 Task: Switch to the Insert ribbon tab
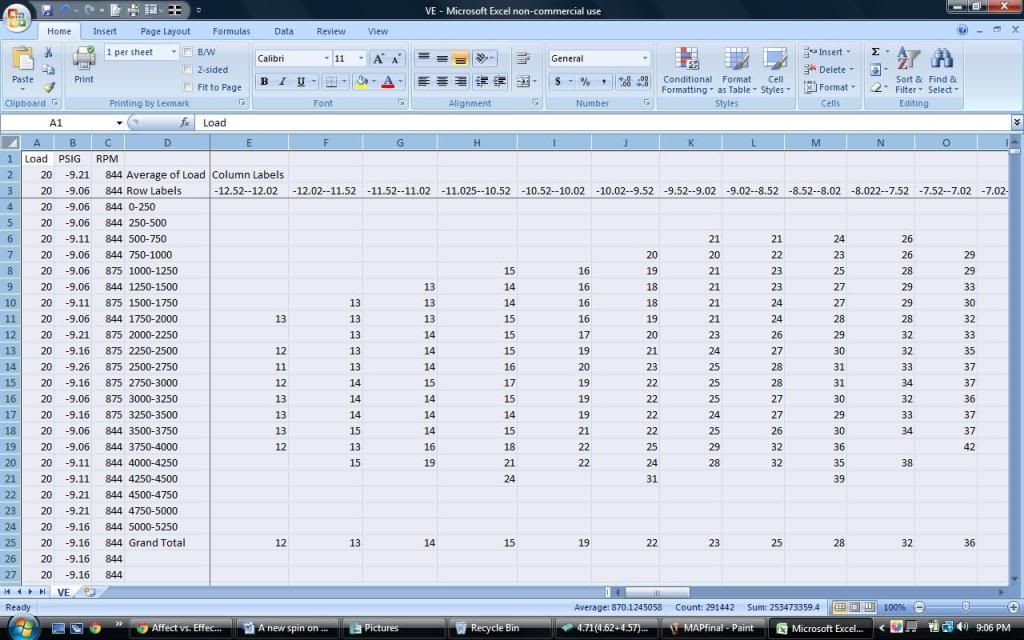pos(104,31)
